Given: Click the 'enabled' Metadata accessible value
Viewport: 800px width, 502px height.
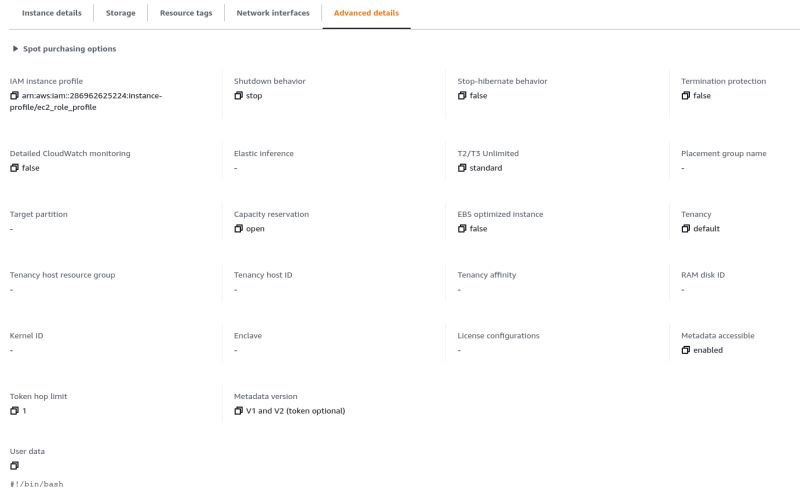Looking at the screenshot, I should tap(708, 350).
